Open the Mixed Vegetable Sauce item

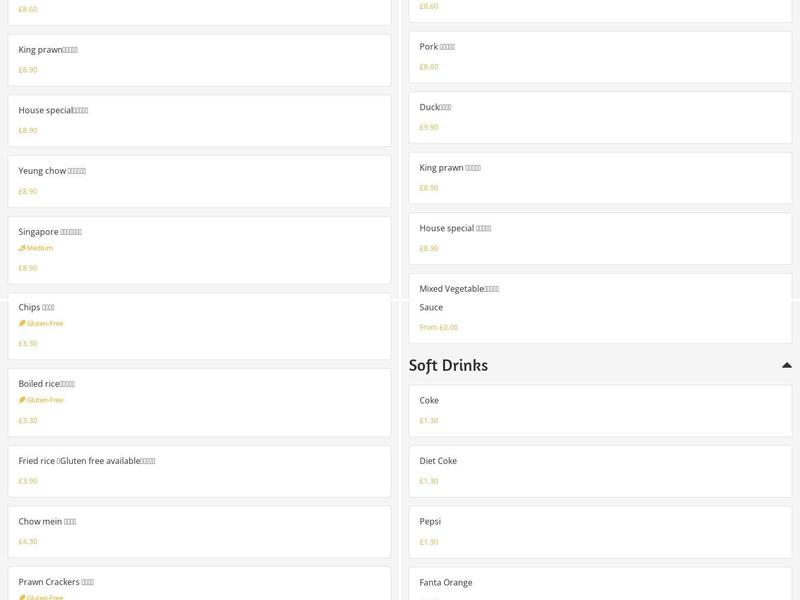tap(601, 307)
